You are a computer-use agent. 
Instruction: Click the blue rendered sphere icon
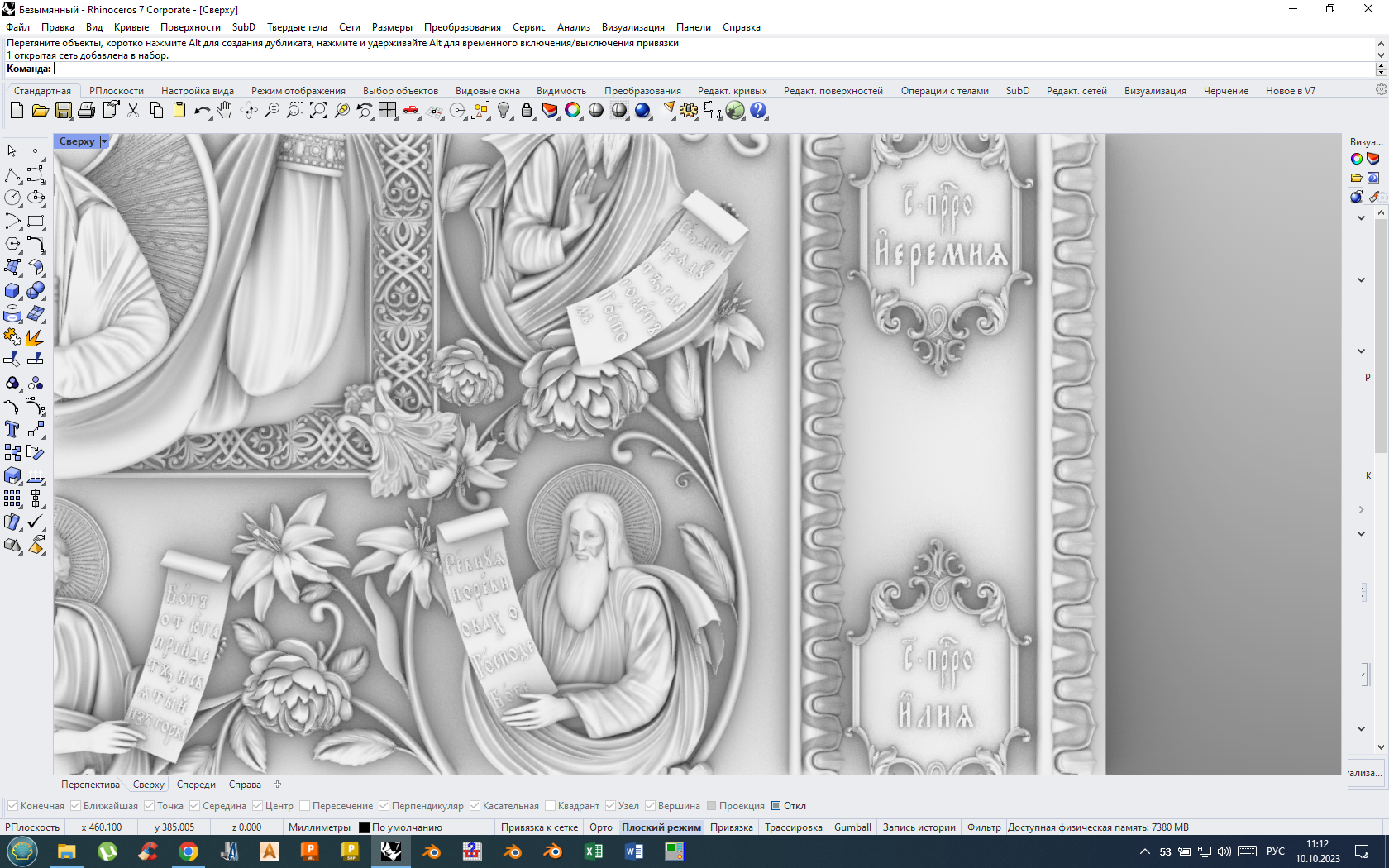coord(642,110)
